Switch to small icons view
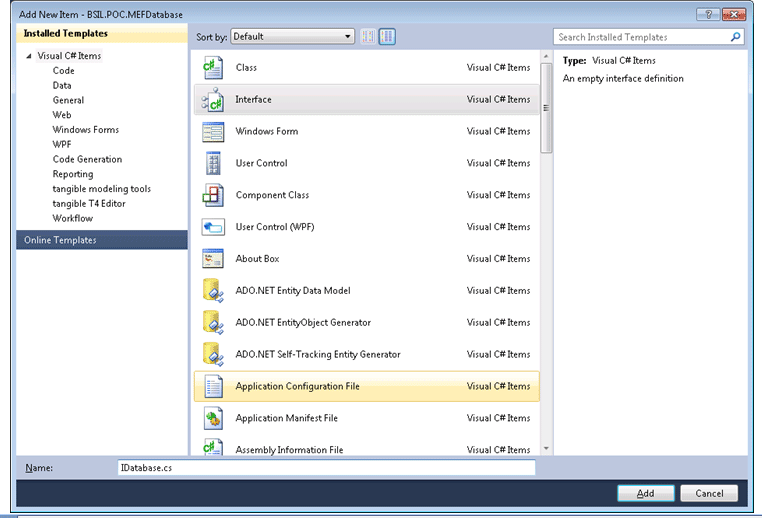Image resolution: width=762 pixels, height=518 pixels. pyautogui.click(x=368, y=36)
